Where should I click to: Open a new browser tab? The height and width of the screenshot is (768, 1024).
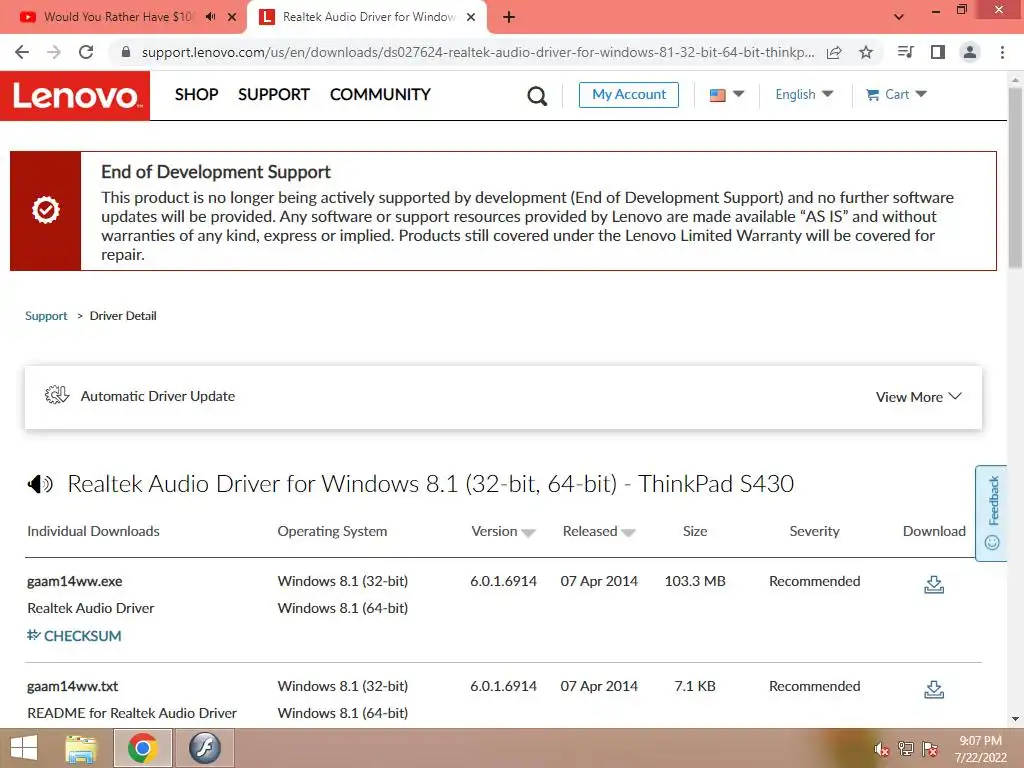tap(509, 18)
